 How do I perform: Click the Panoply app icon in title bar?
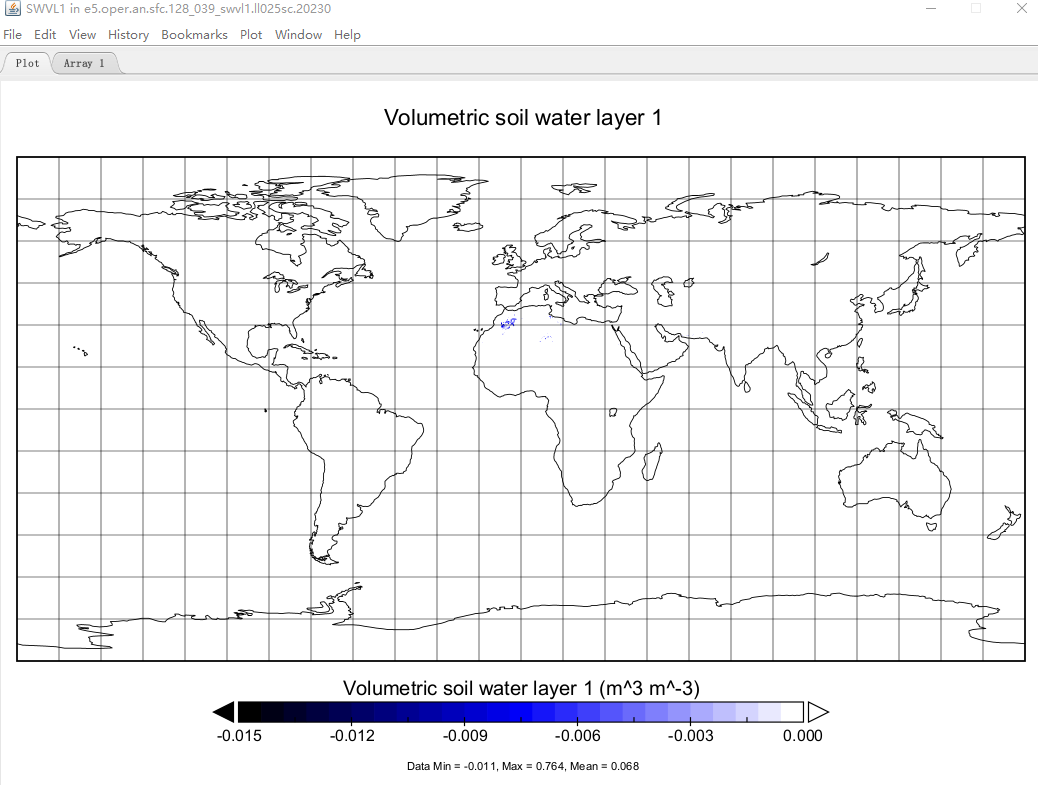click(x=13, y=9)
